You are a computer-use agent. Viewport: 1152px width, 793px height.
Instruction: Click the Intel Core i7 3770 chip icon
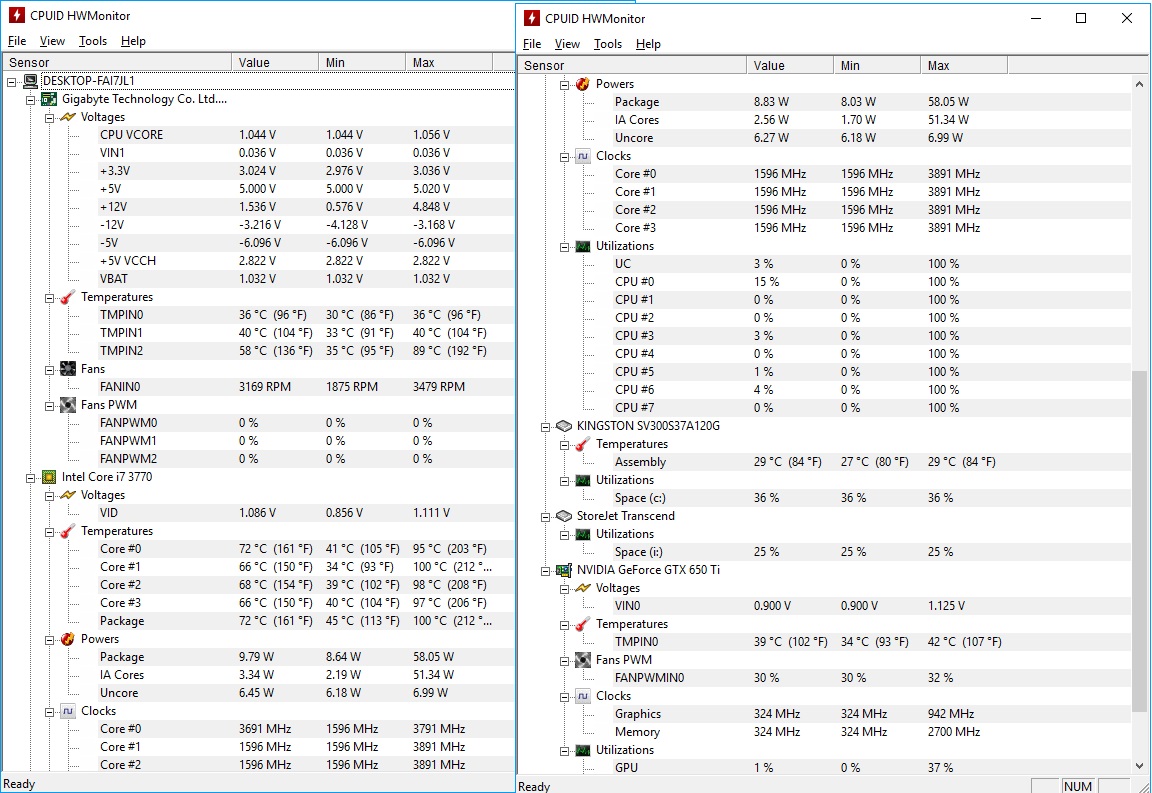pos(49,477)
